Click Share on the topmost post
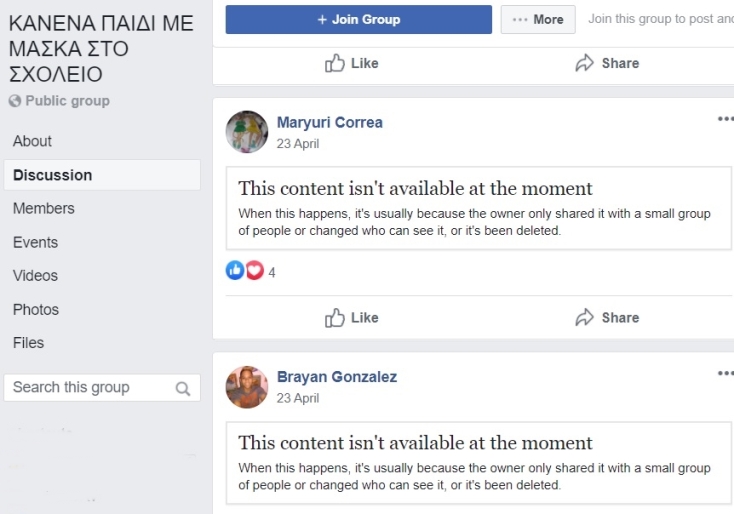The image size is (734, 514). click(x=607, y=63)
